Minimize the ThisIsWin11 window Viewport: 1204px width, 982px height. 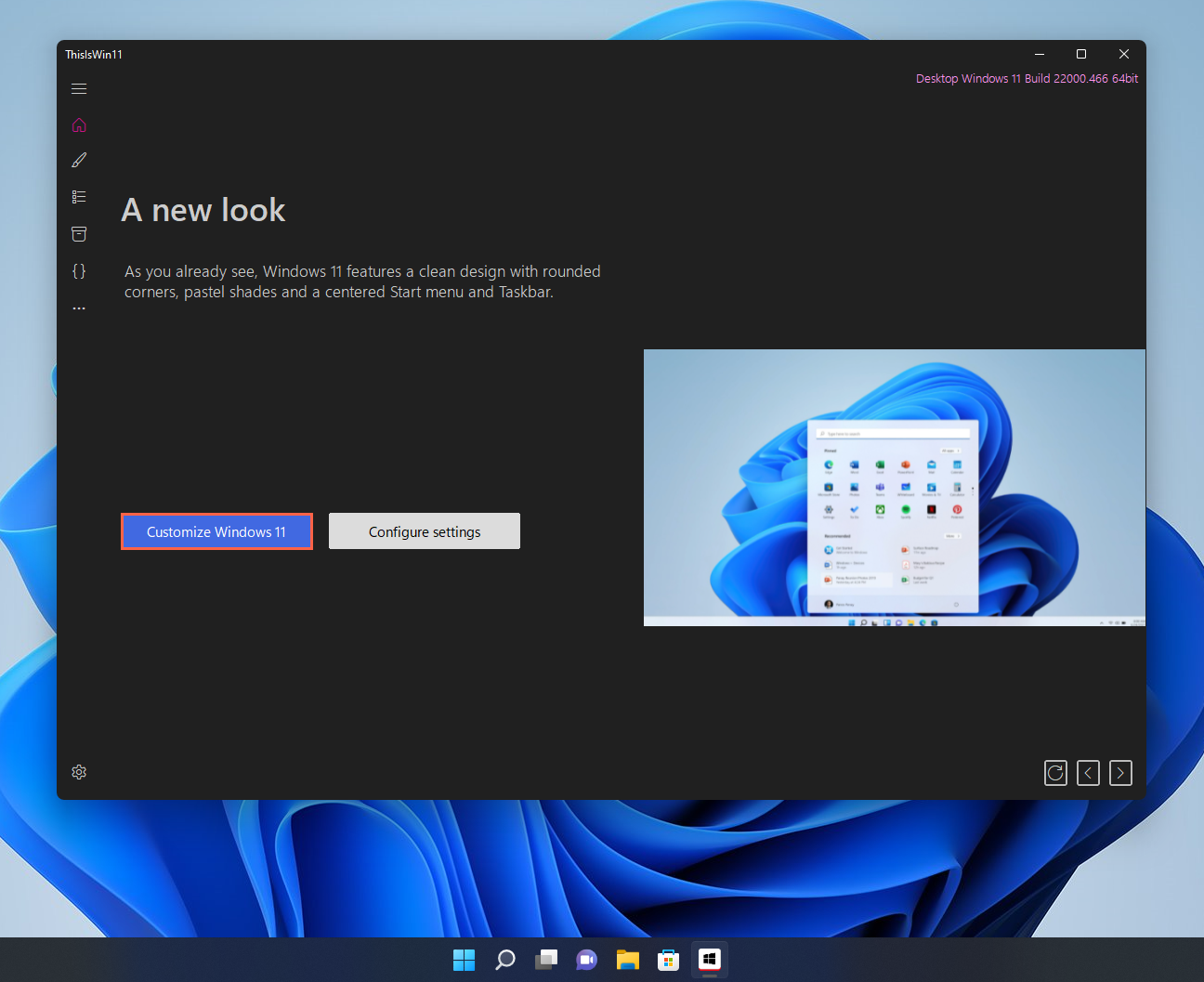(x=1040, y=54)
